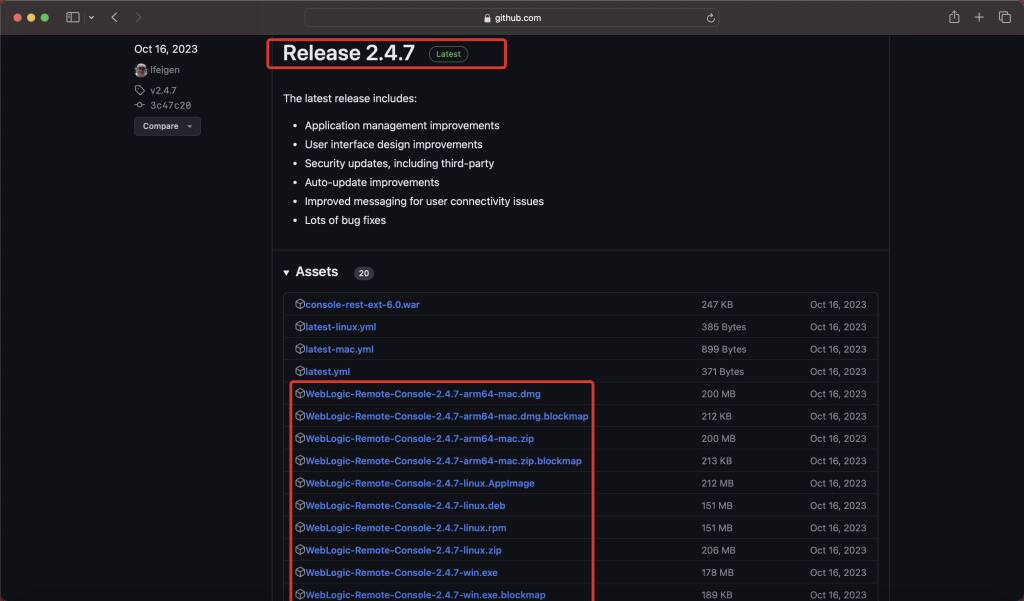Click the Latest release badge
Image resolution: width=1024 pixels, height=601 pixels.
pos(447,53)
